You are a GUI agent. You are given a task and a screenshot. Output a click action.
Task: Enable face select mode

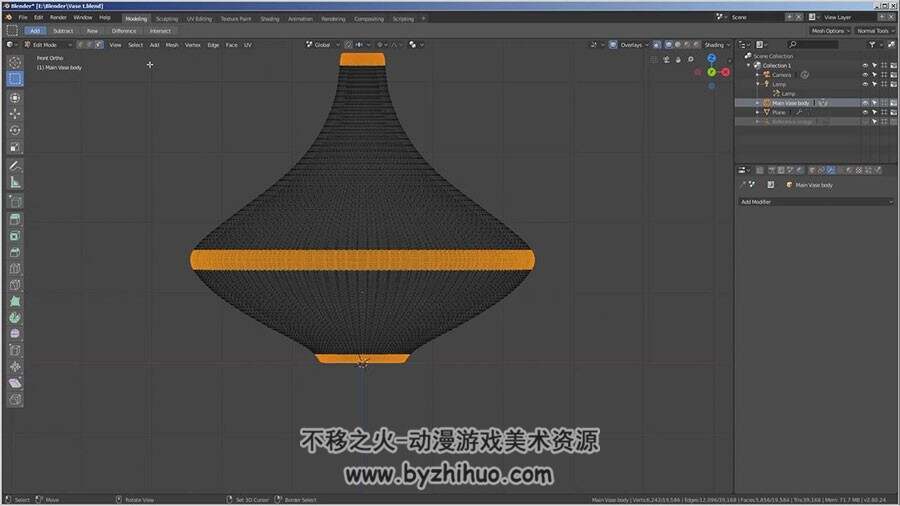click(x=99, y=45)
